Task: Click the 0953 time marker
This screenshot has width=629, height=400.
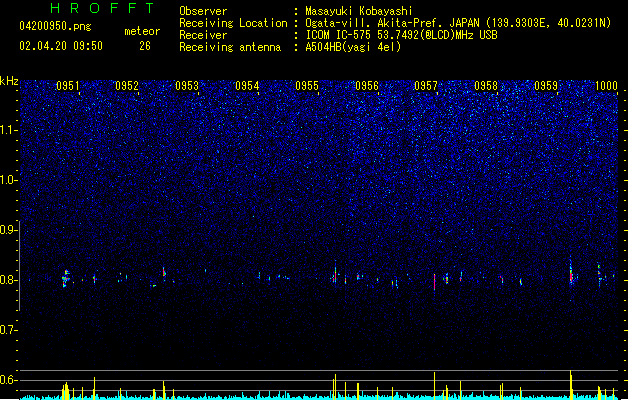Action: 187,85
